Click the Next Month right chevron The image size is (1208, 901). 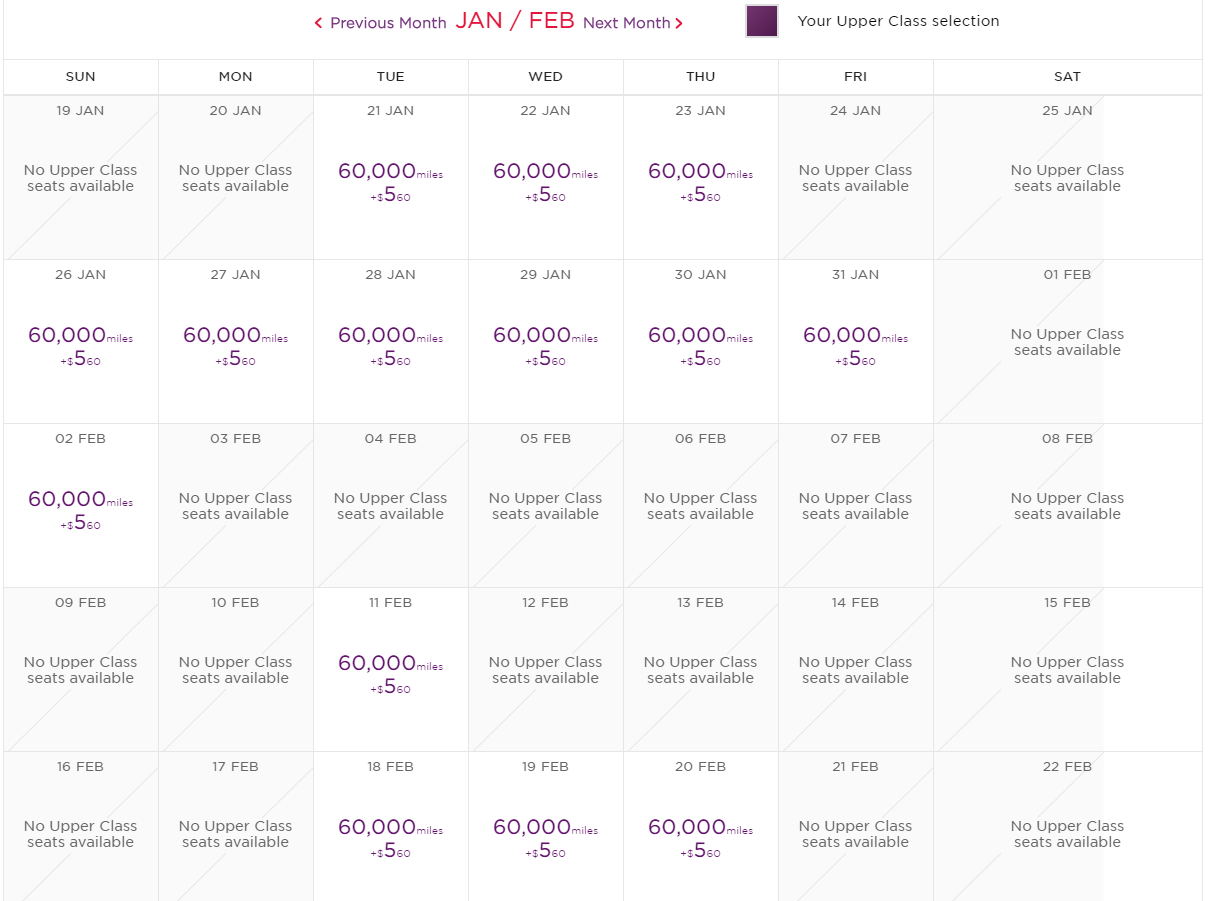coord(679,23)
